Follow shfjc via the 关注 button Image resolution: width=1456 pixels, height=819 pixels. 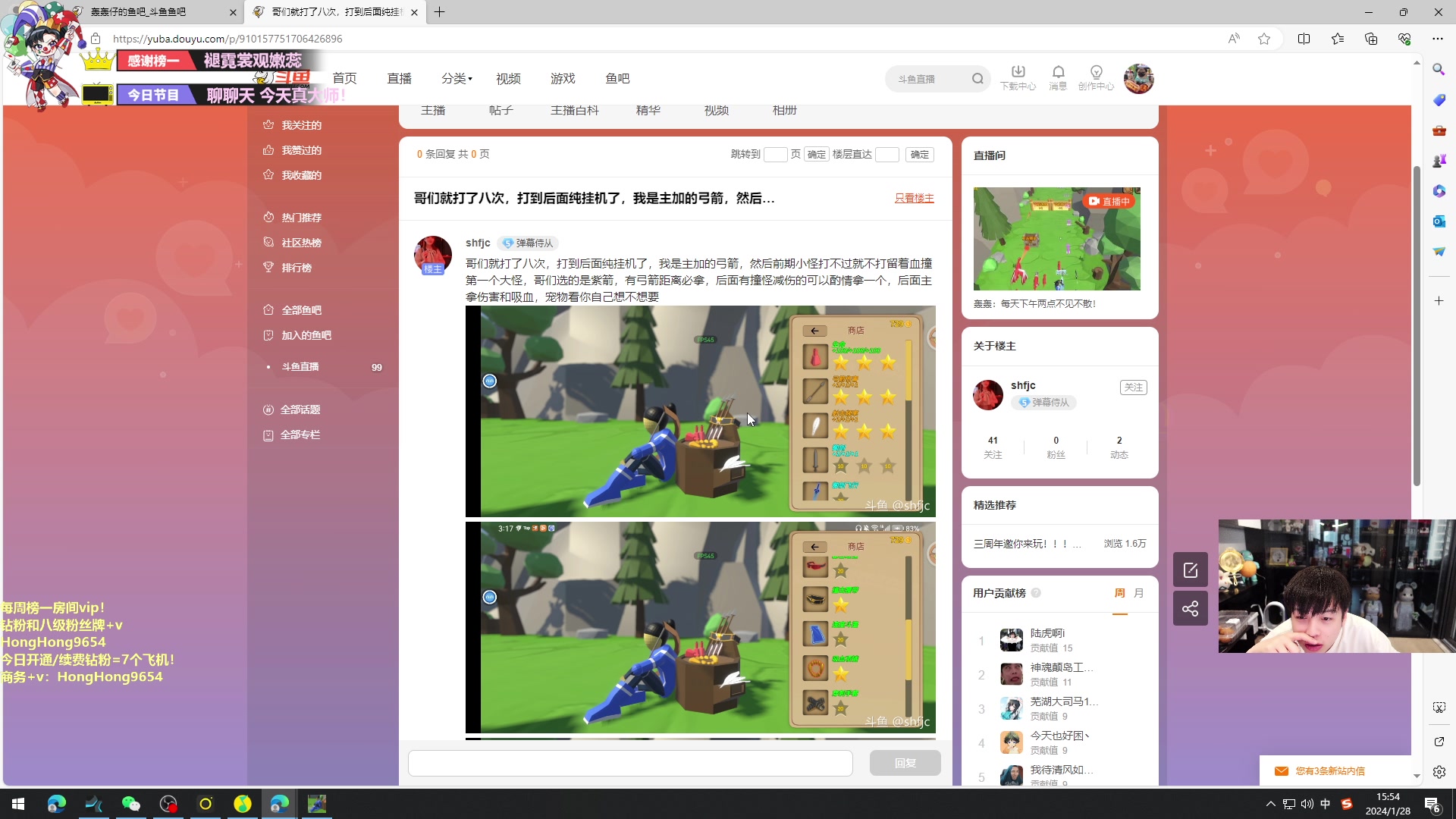[x=1133, y=387]
